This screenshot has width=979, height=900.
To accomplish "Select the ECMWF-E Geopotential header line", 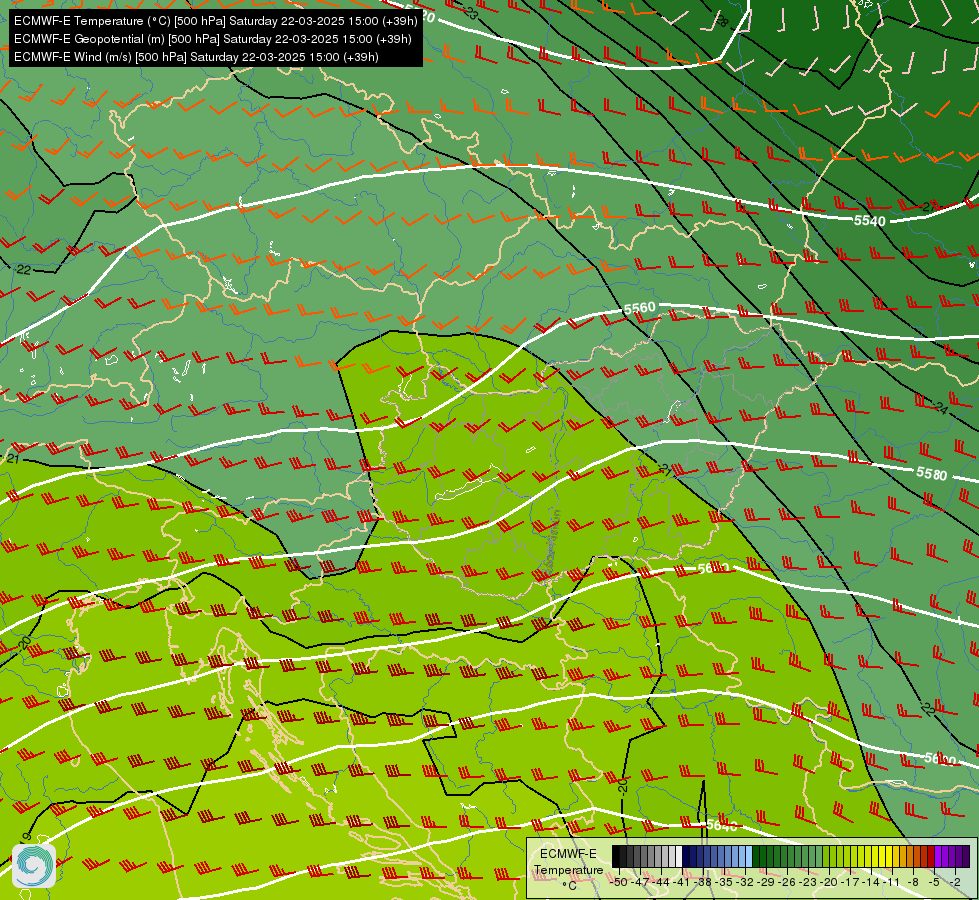I will [x=212, y=39].
